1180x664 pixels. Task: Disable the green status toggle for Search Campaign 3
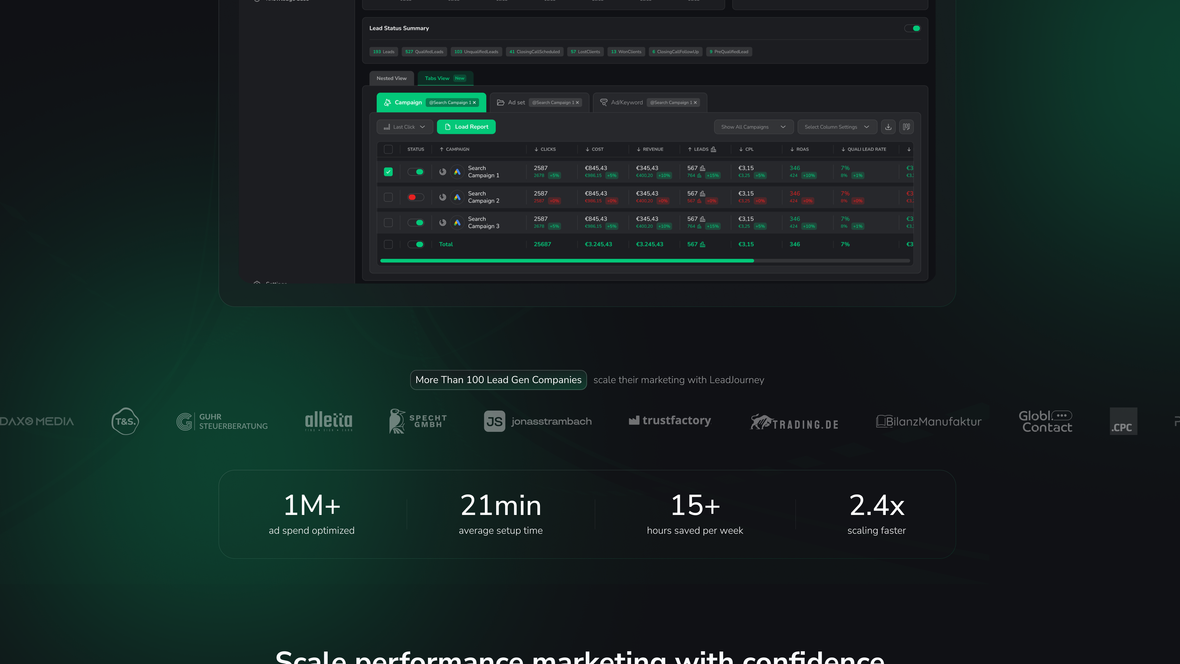pyautogui.click(x=415, y=221)
